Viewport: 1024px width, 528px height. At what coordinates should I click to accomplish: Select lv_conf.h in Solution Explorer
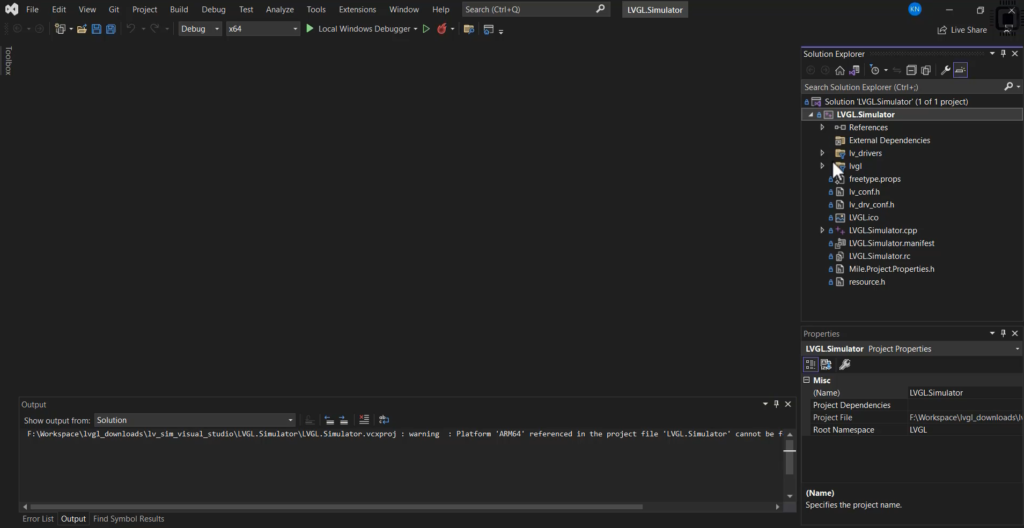point(863,191)
